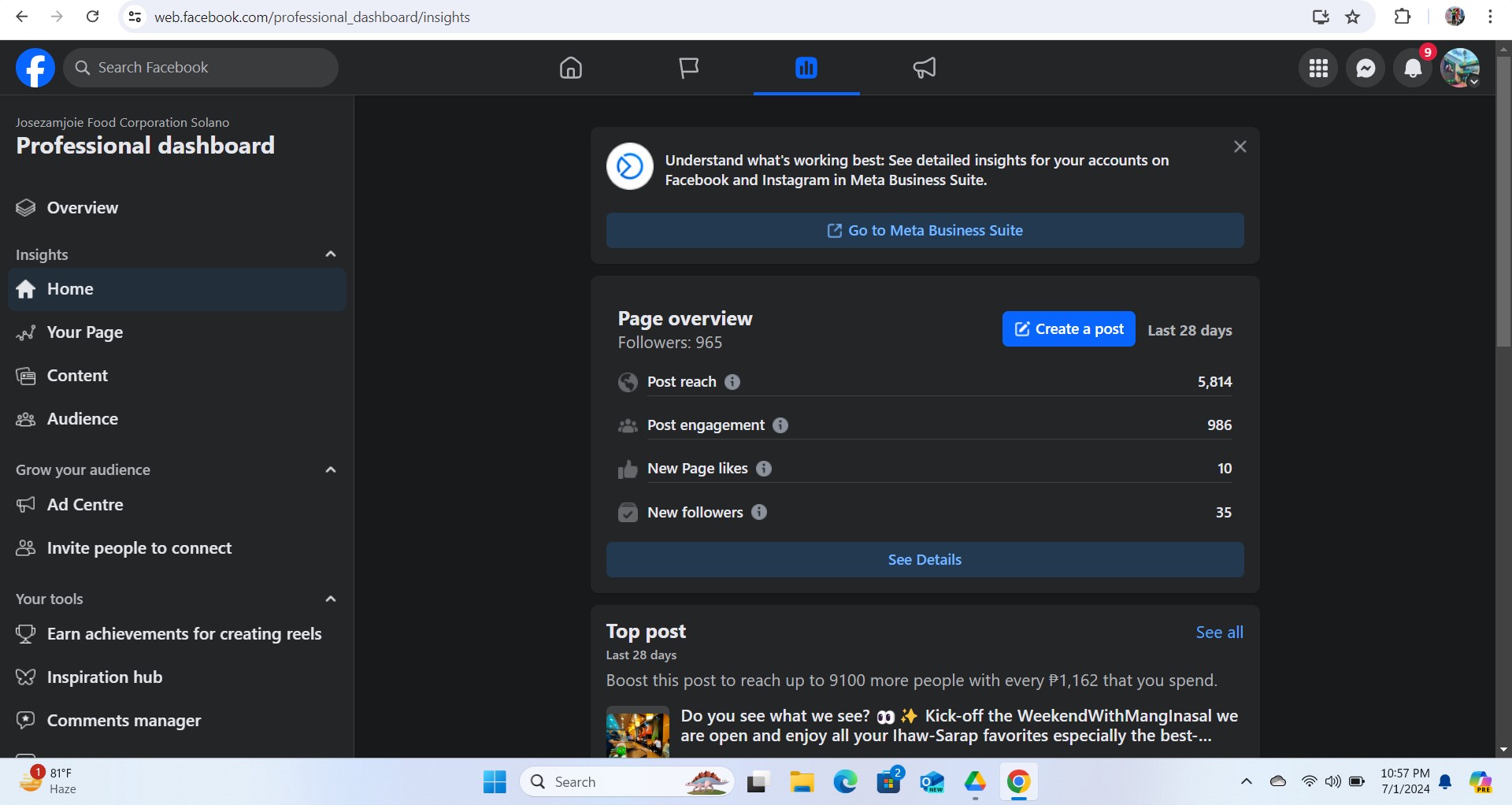
Task: Open the top post text link
Action: [959, 726]
